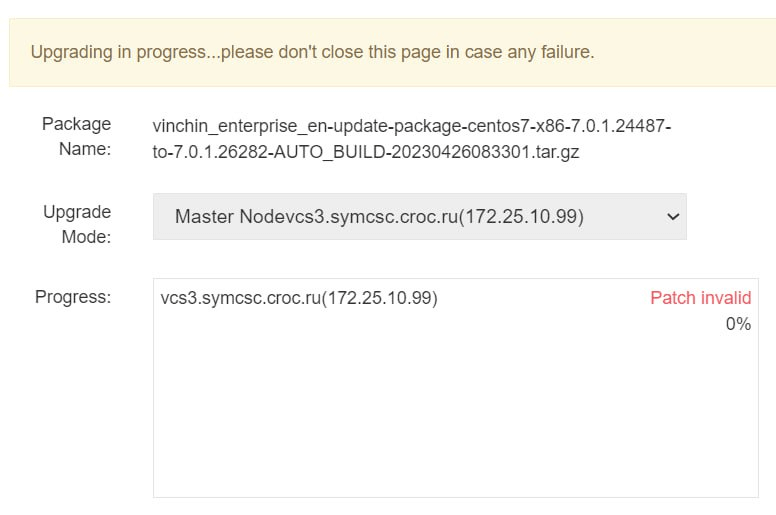Image resolution: width=776 pixels, height=515 pixels.
Task: Click the "please don't close this page" warning text
Action: tap(341, 52)
